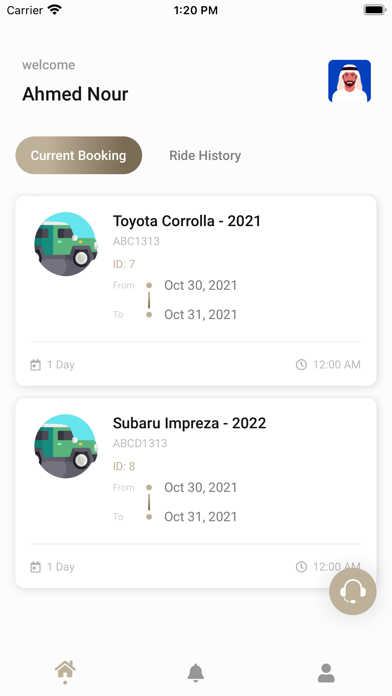Screen dimensions: 392x696
Task: Open Toyota Corrolla - 2021 booking title
Action: click(186, 221)
